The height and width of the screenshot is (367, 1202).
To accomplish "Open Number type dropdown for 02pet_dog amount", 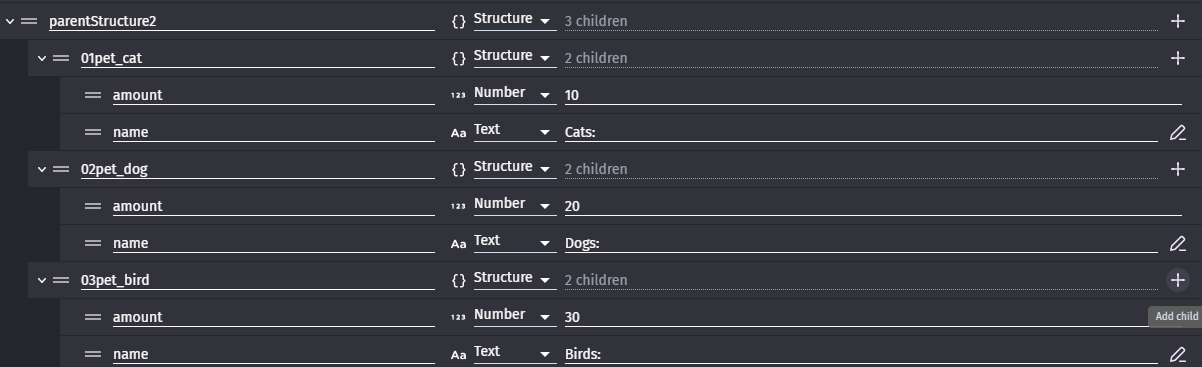I will 514,205.
